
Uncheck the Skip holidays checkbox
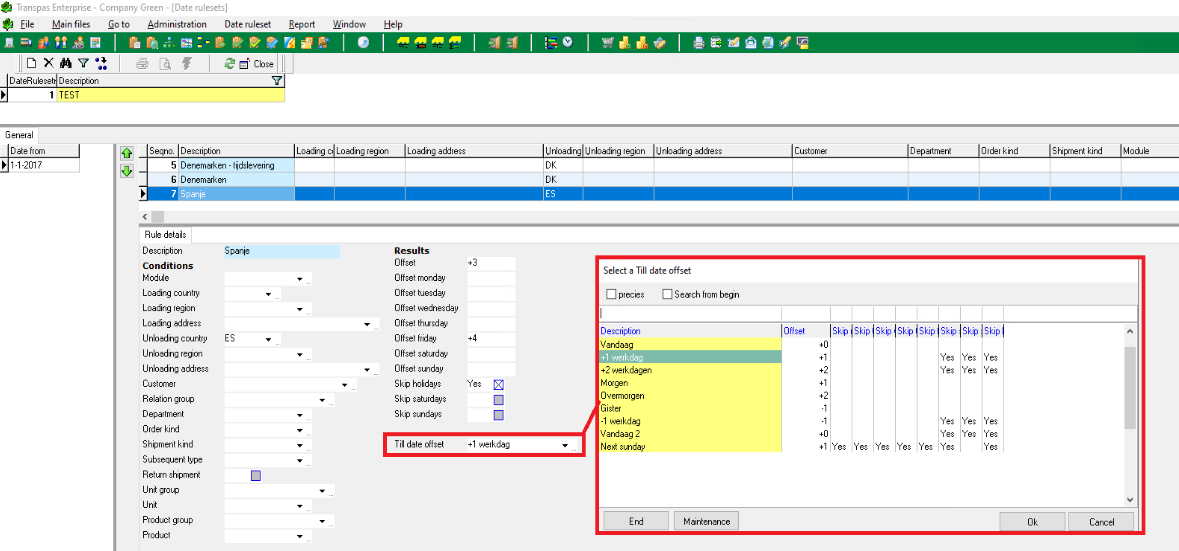499,384
